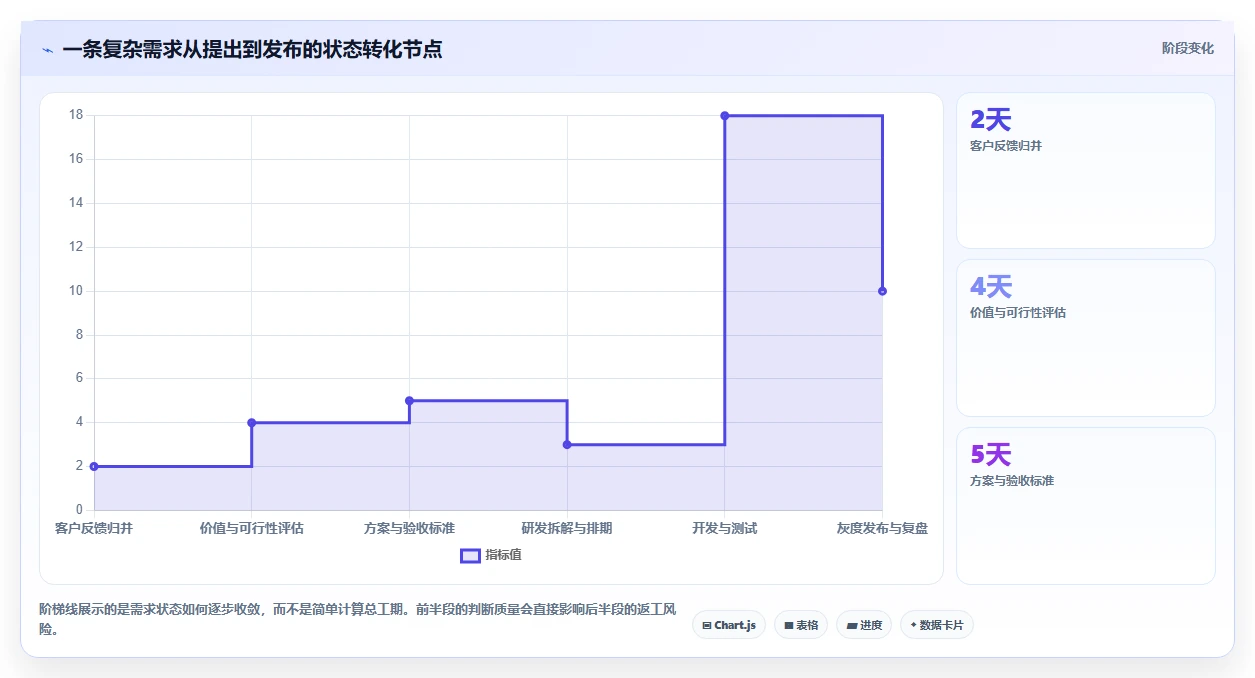This screenshot has height=678, width=1255.
Task: Click the 2天 value on the 客户反馈归并 card
Action: tap(991, 120)
